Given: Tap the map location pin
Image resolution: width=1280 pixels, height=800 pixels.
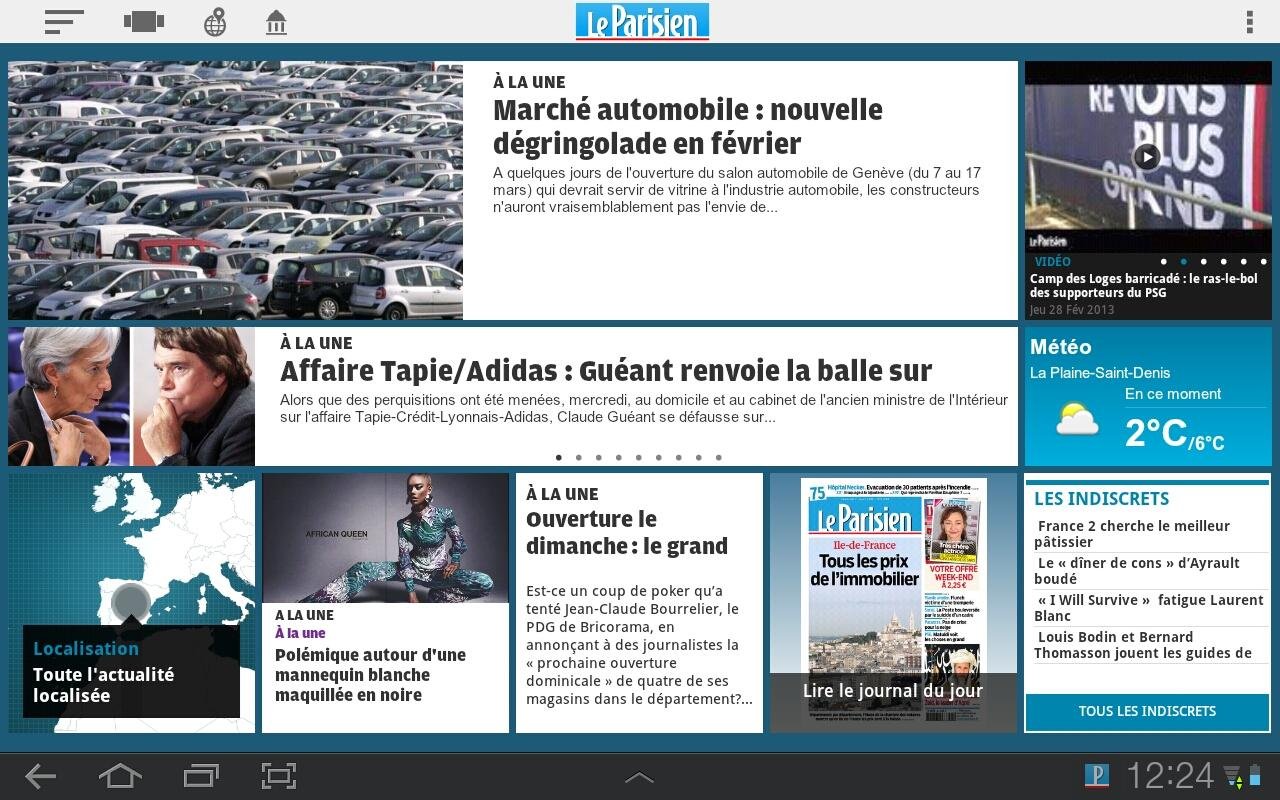Looking at the screenshot, I should tap(130, 603).
